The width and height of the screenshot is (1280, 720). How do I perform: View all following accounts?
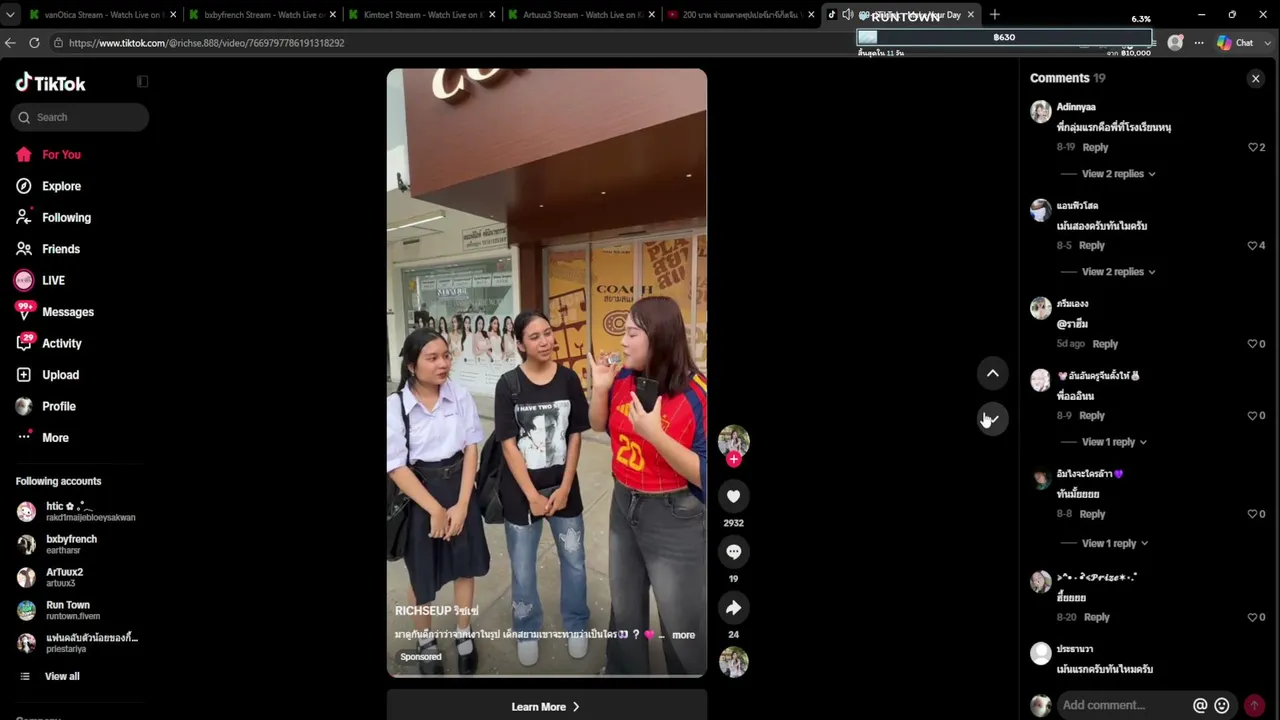61,677
